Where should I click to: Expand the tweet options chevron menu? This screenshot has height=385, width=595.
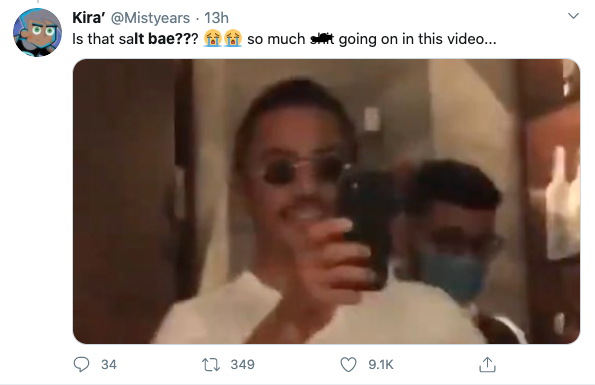(x=573, y=16)
